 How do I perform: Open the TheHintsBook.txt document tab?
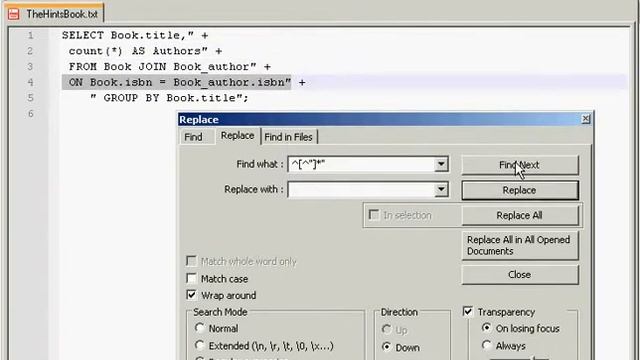(56, 13)
